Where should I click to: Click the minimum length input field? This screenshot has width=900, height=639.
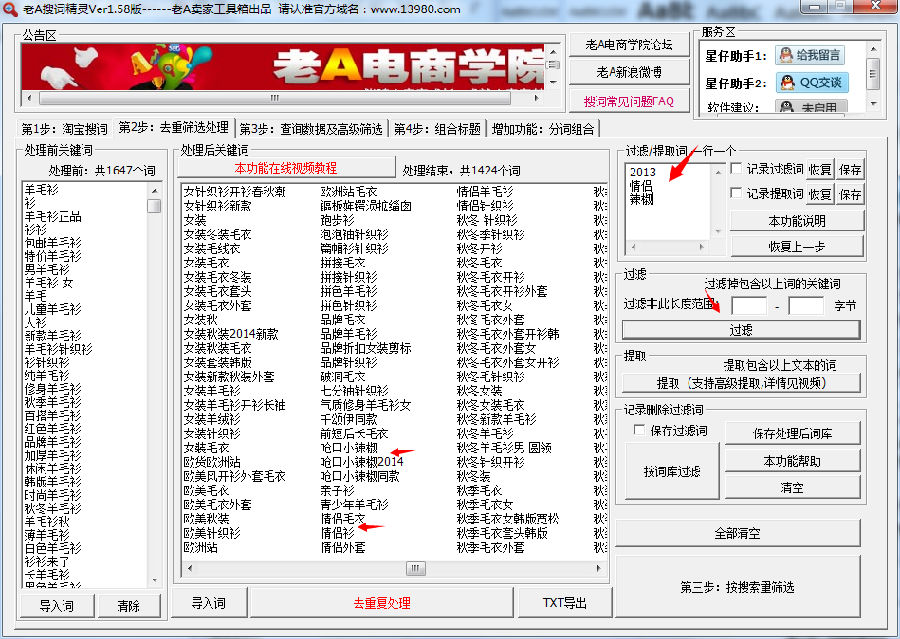pyautogui.click(x=749, y=305)
